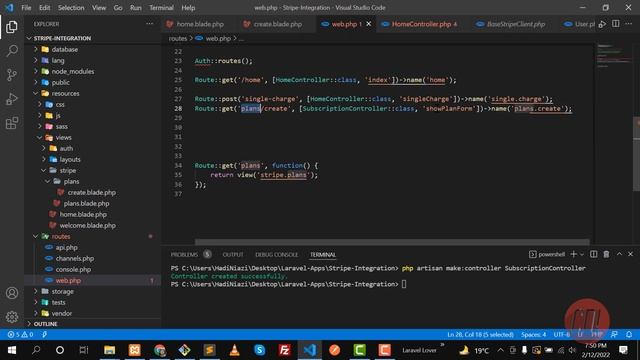The image size is (640, 360).
Task: Click Spaces: 4 indentation setting
Action: click(x=533, y=335)
